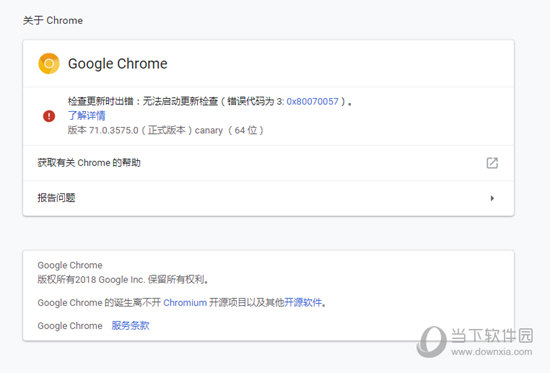550x373 pixels.
Task: Open the 开源软件 link
Action: click(303, 302)
